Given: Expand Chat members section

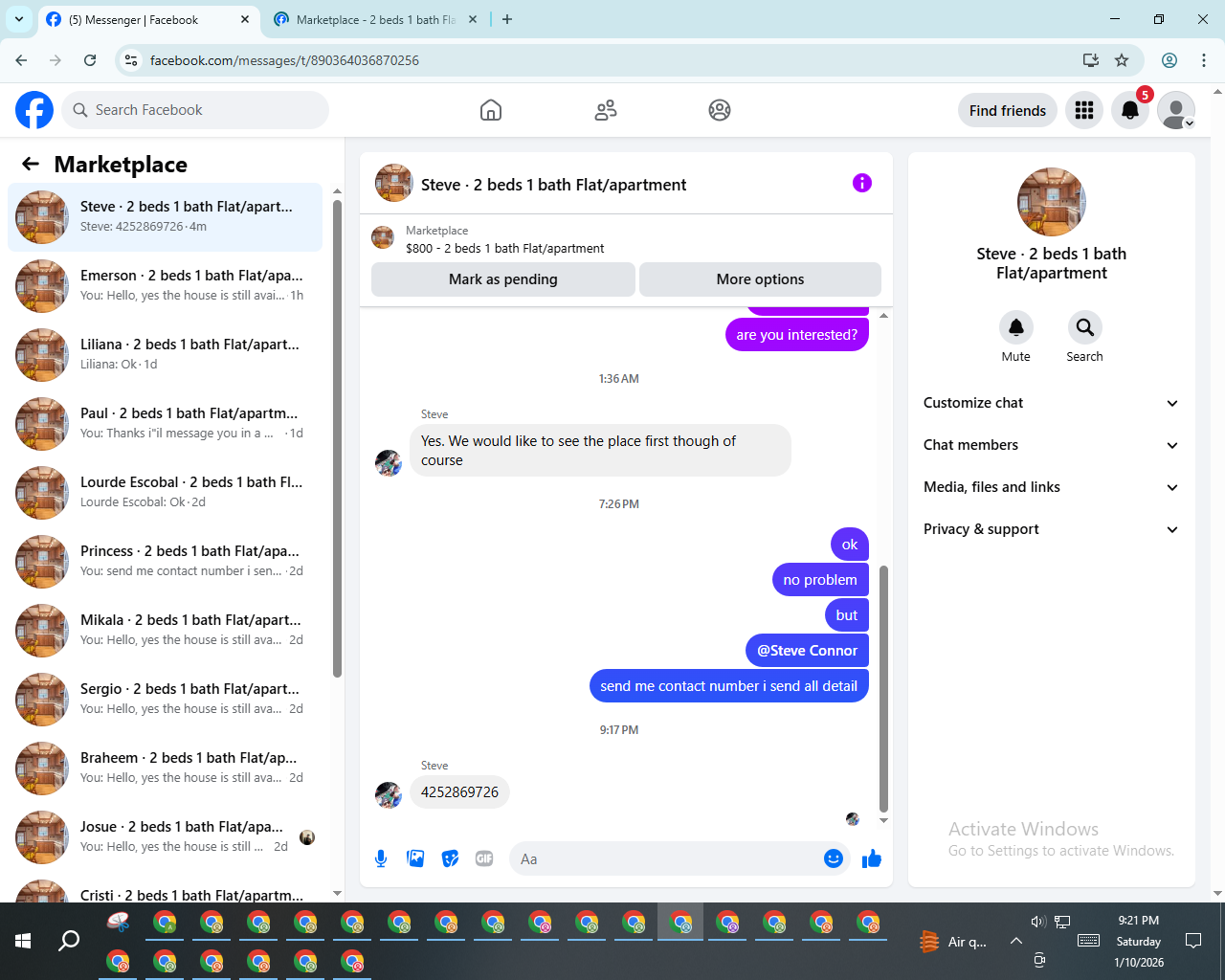Looking at the screenshot, I should (x=1051, y=445).
